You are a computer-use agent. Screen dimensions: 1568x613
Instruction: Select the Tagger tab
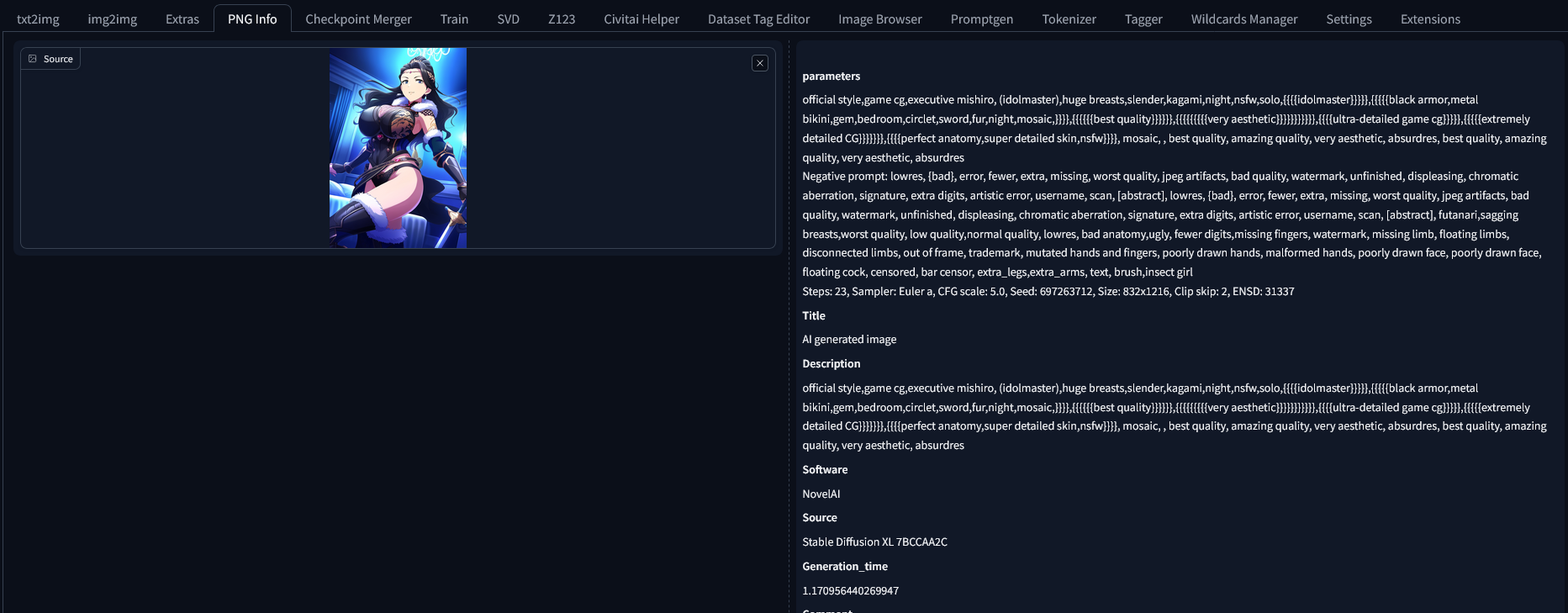pos(1143,19)
